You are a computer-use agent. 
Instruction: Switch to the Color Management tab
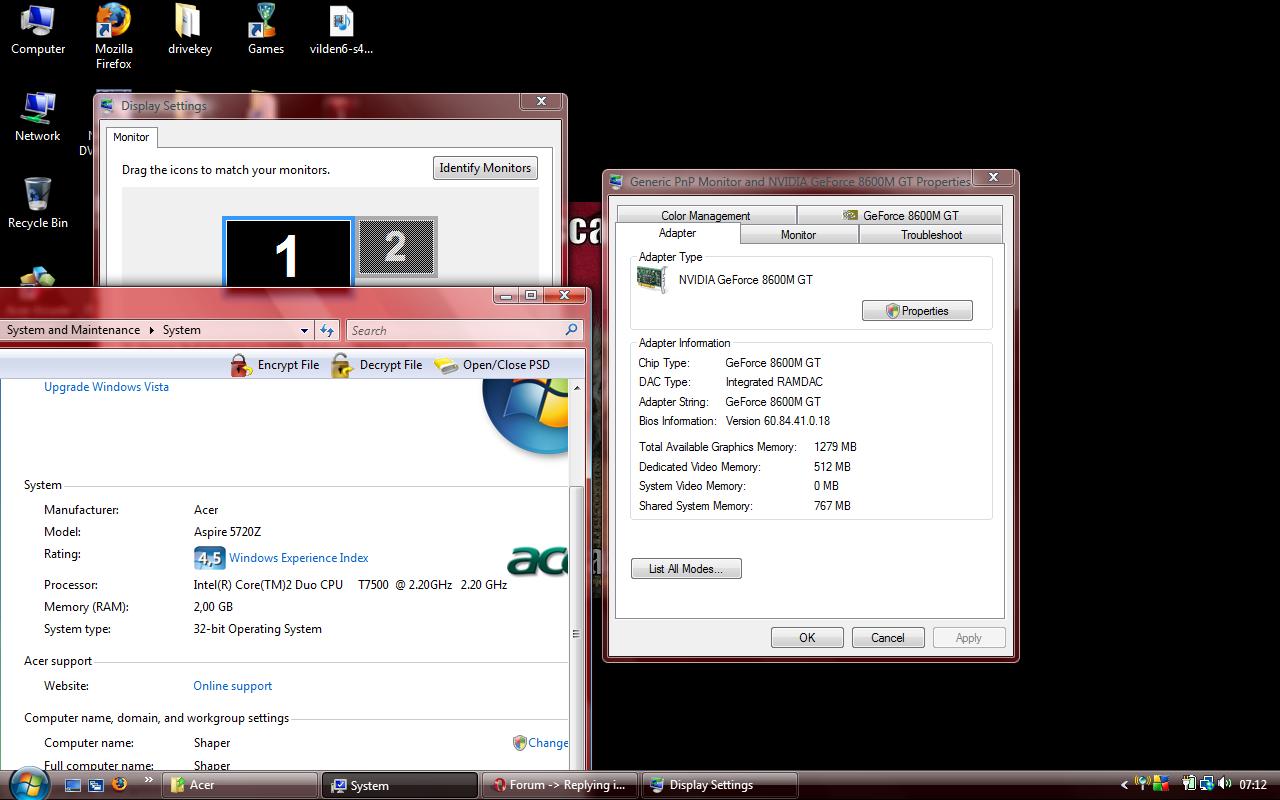click(706, 215)
